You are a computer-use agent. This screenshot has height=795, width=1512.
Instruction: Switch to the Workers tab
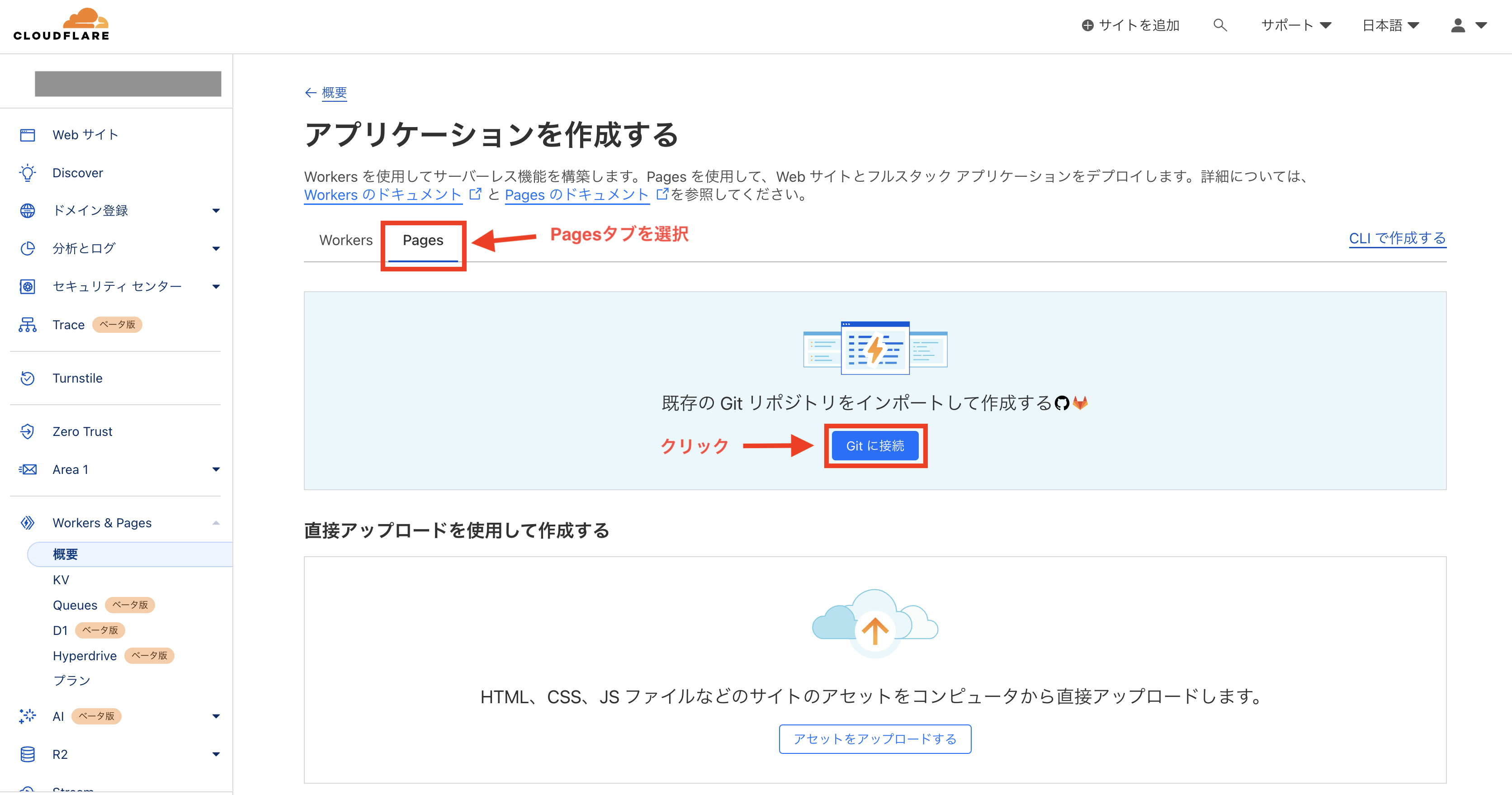pos(346,240)
